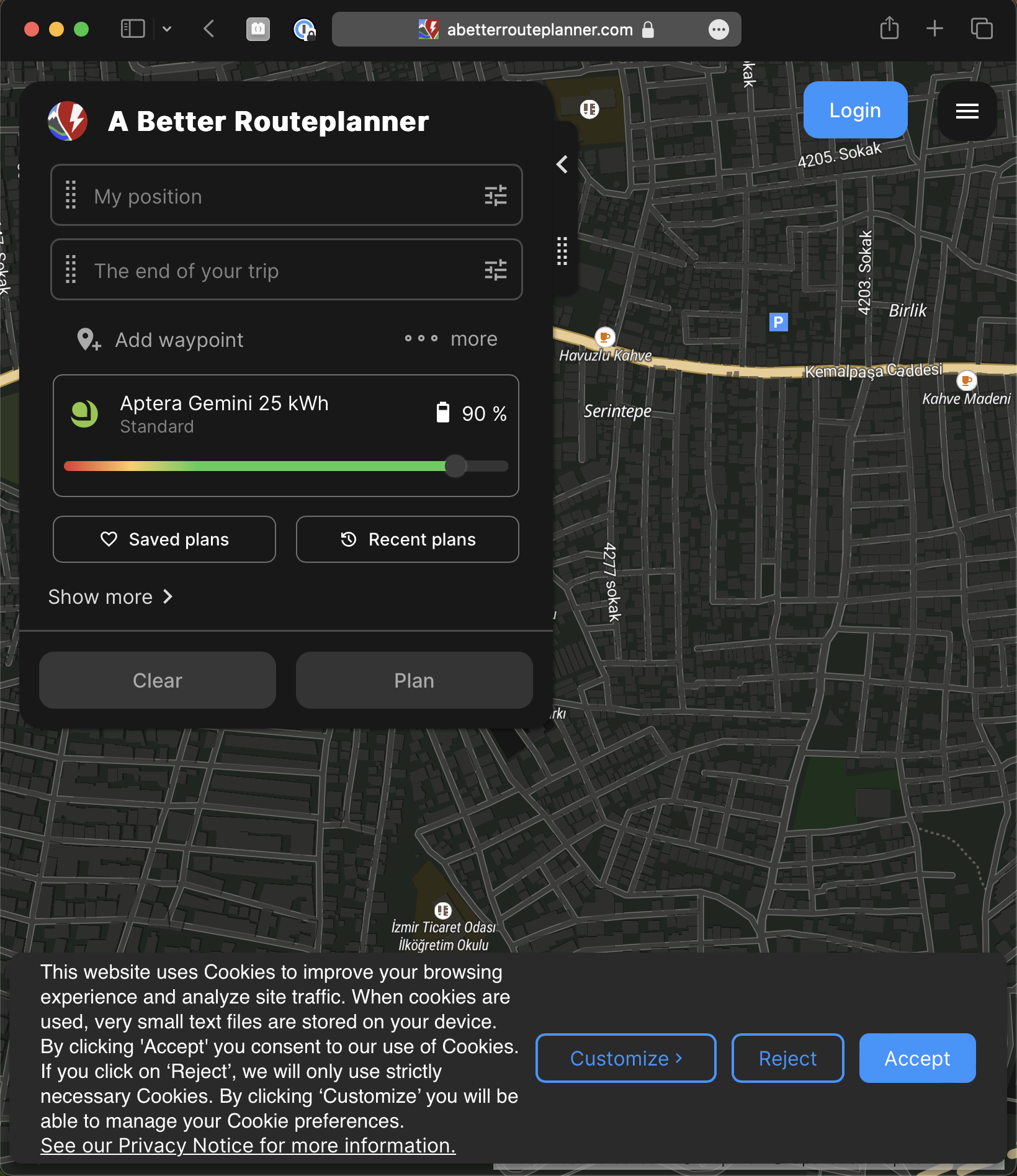Click the battery charge slider handle
Viewport: 1017px width, 1176px height.
click(455, 466)
